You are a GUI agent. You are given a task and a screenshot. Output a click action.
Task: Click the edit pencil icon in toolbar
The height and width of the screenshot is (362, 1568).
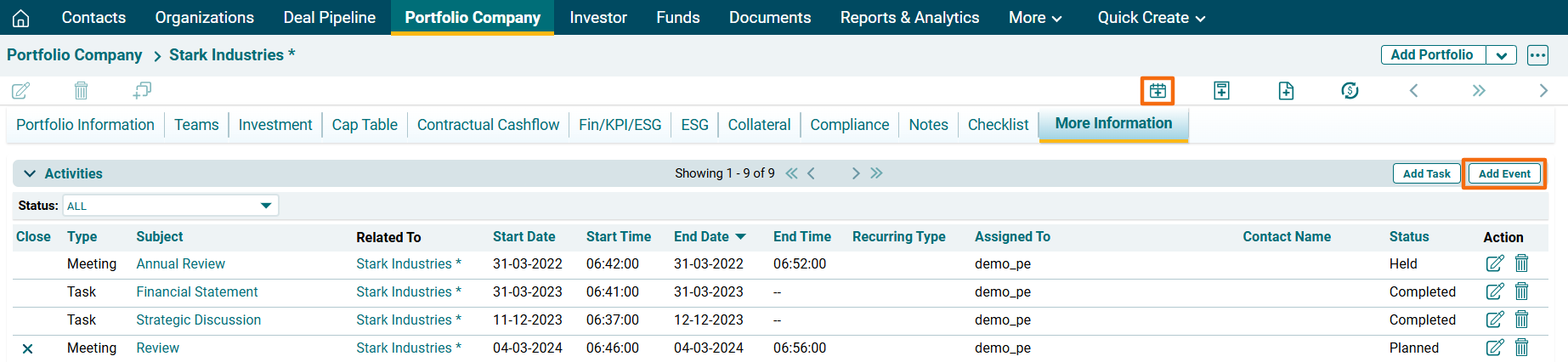pos(21,90)
